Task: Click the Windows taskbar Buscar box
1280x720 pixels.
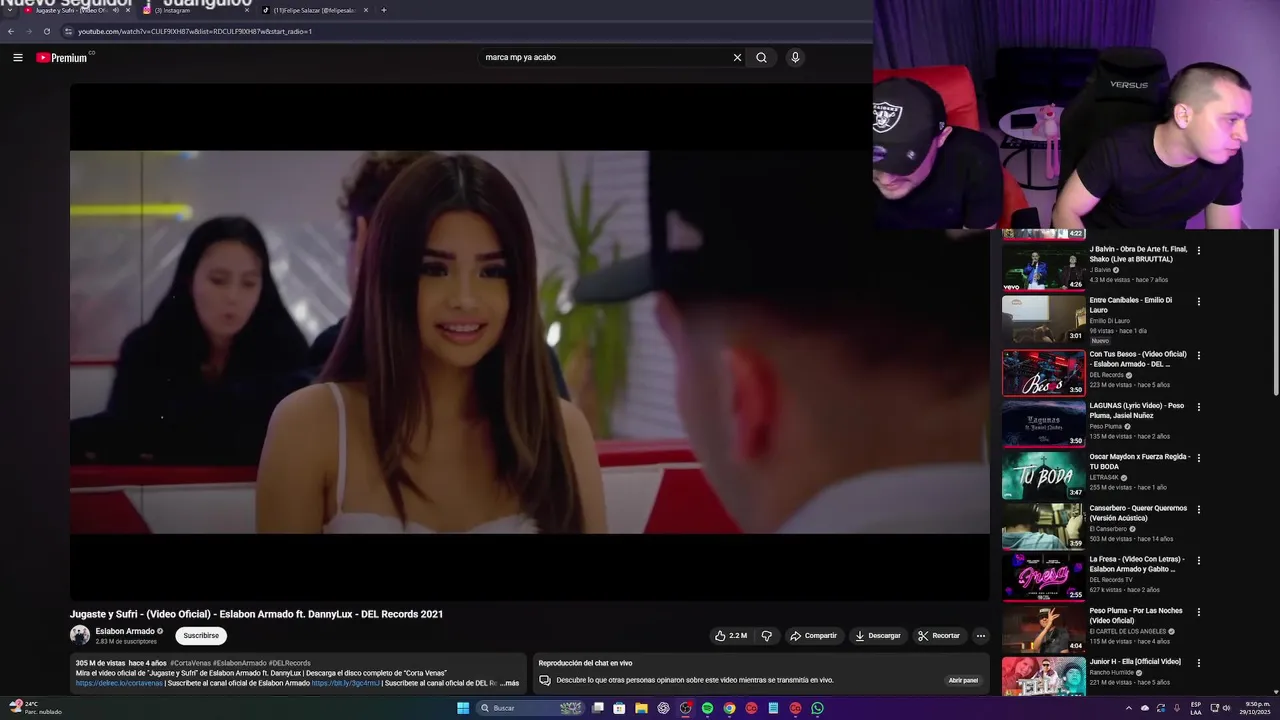Action: 529,708
